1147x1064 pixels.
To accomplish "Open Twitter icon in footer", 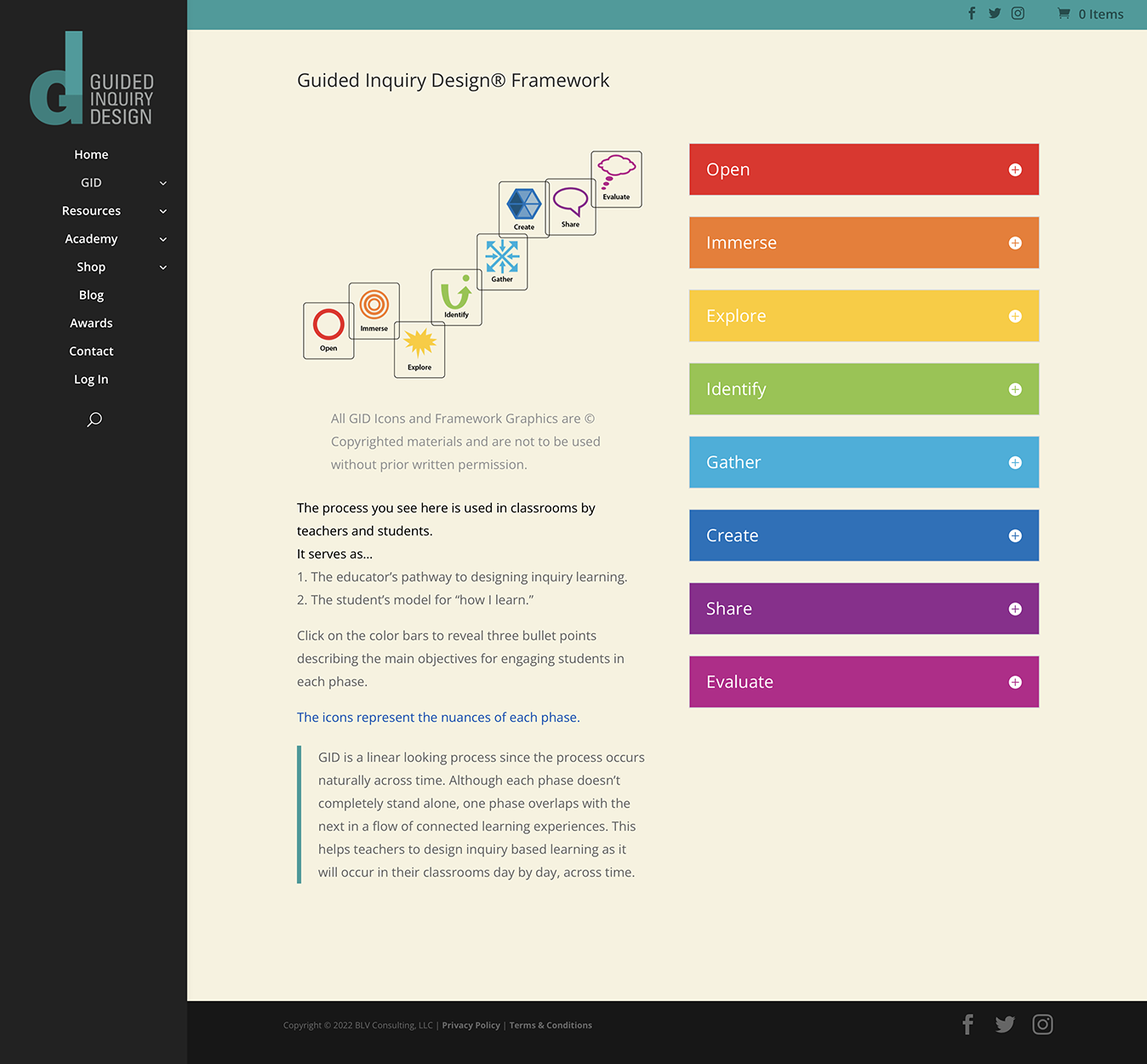I will click(x=1005, y=1024).
